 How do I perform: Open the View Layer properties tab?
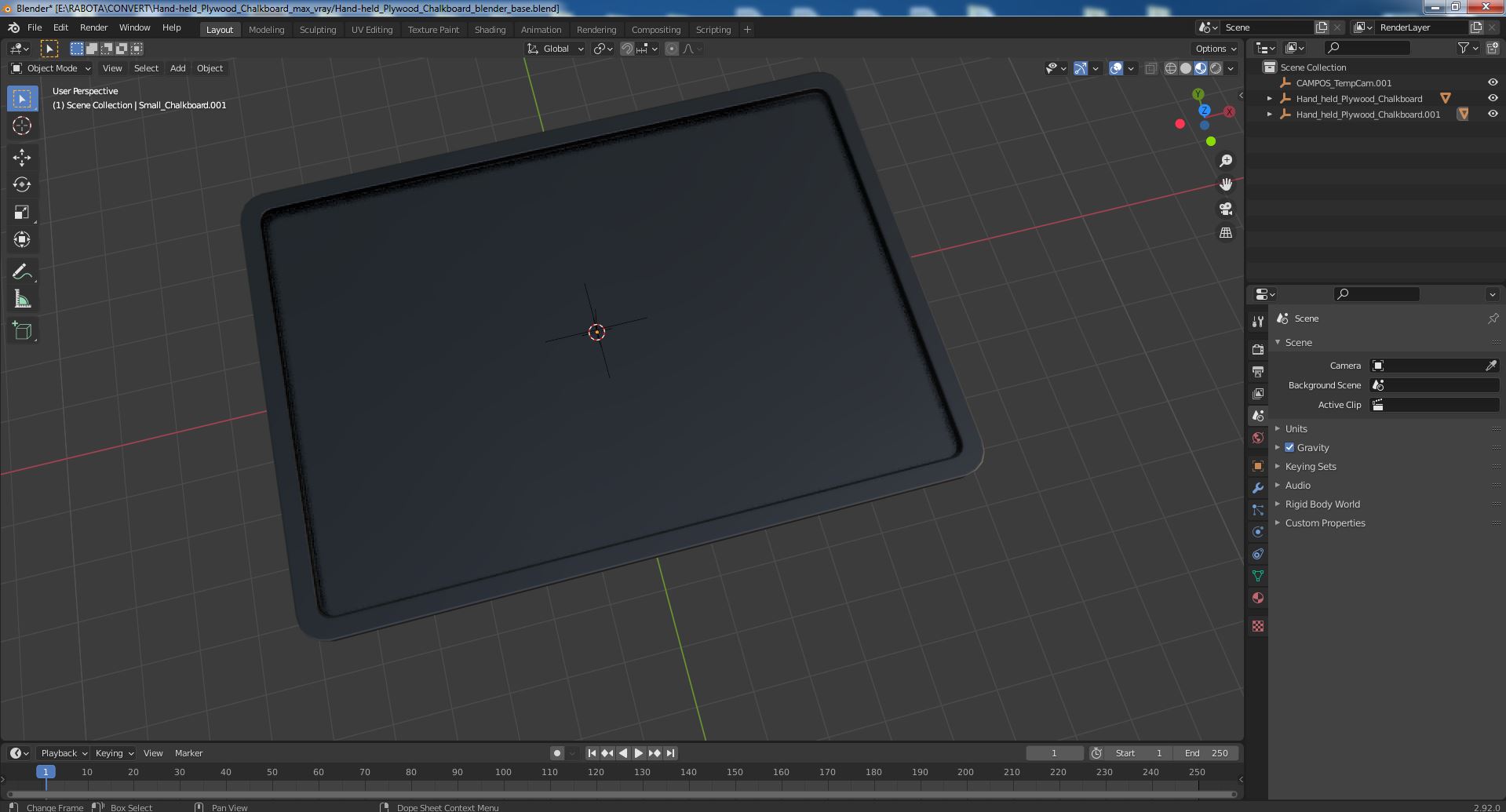click(1258, 393)
